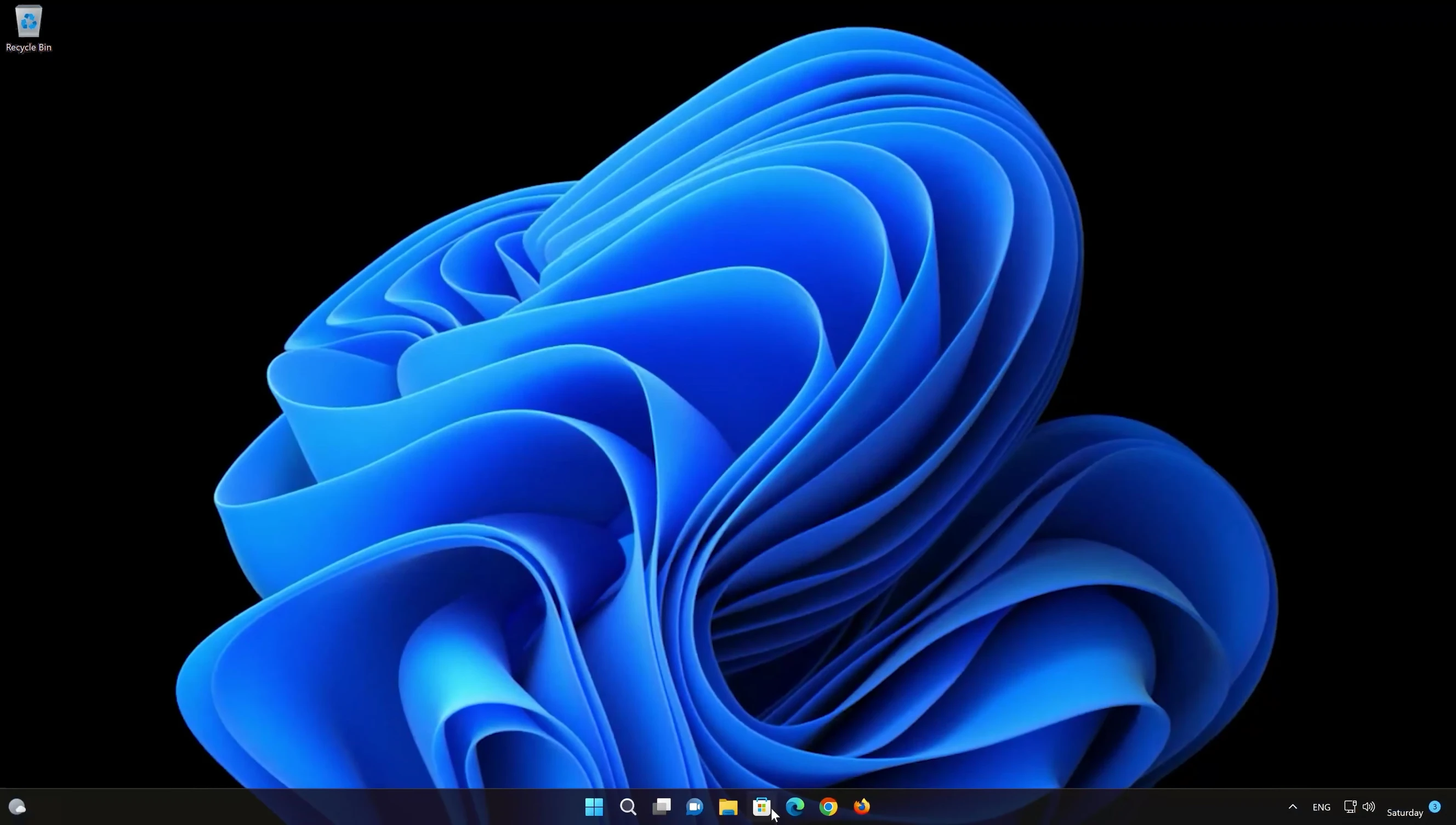Open volume speaker tray icon
Image resolution: width=1456 pixels, height=825 pixels.
pos(1369,806)
